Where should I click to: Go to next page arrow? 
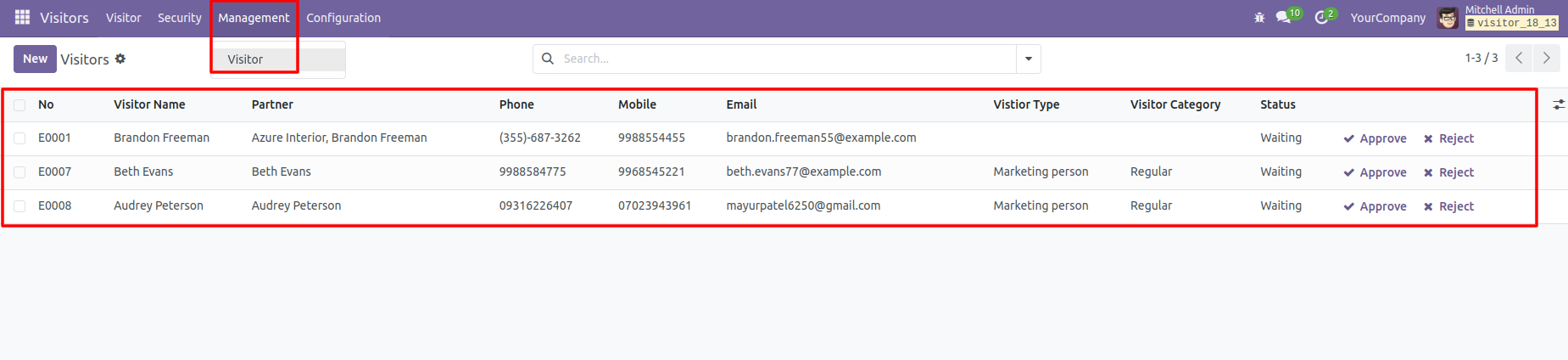tap(1547, 58)
